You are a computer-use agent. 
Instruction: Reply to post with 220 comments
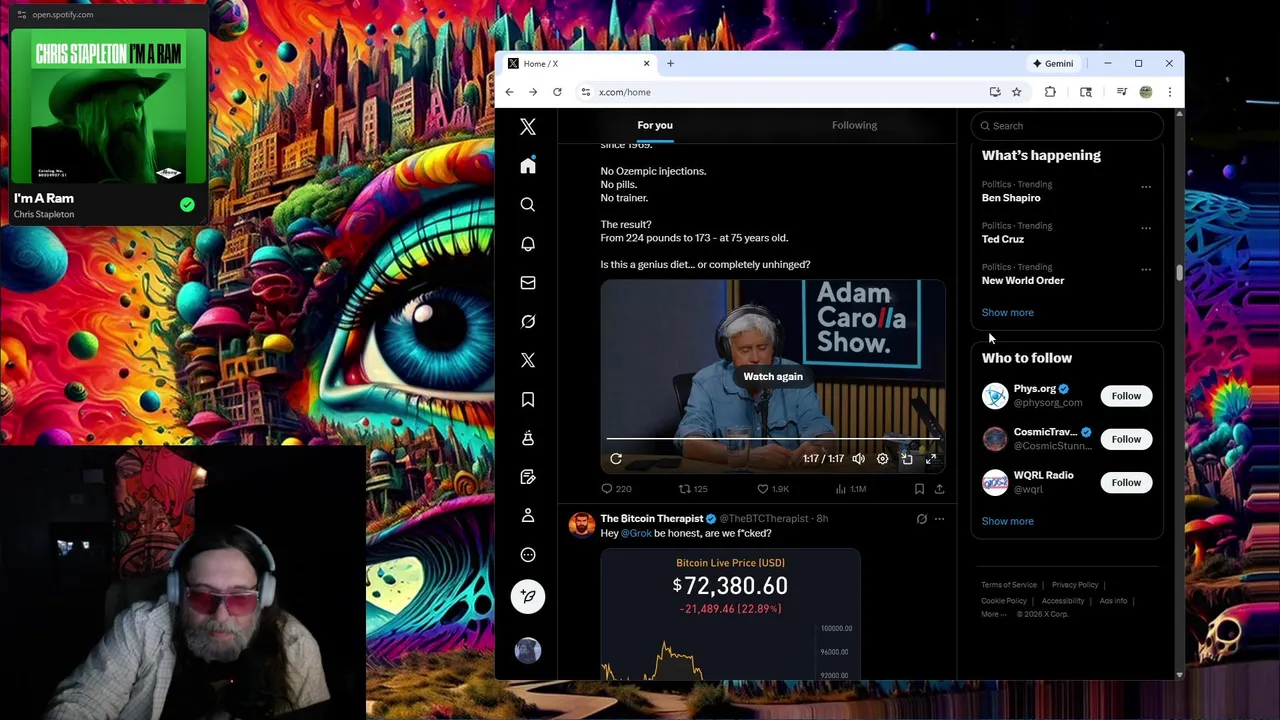(616, 489)
